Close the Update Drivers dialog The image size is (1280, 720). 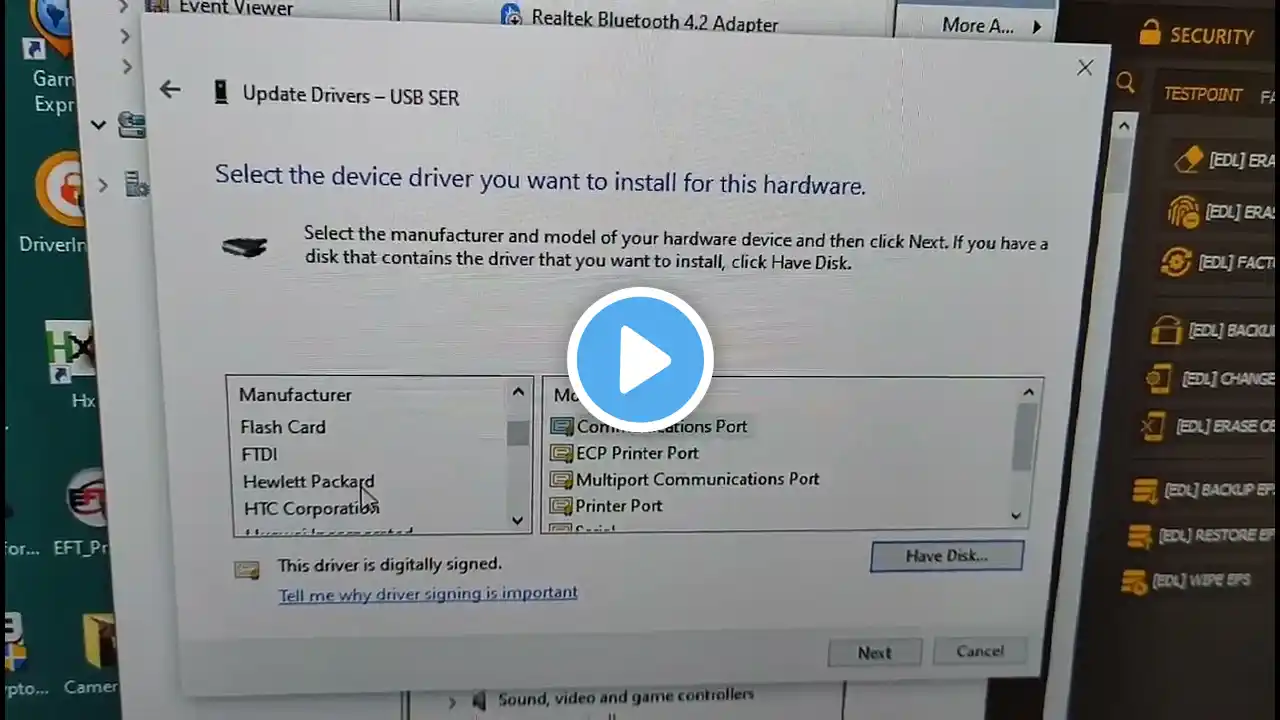click(1085, 68)
